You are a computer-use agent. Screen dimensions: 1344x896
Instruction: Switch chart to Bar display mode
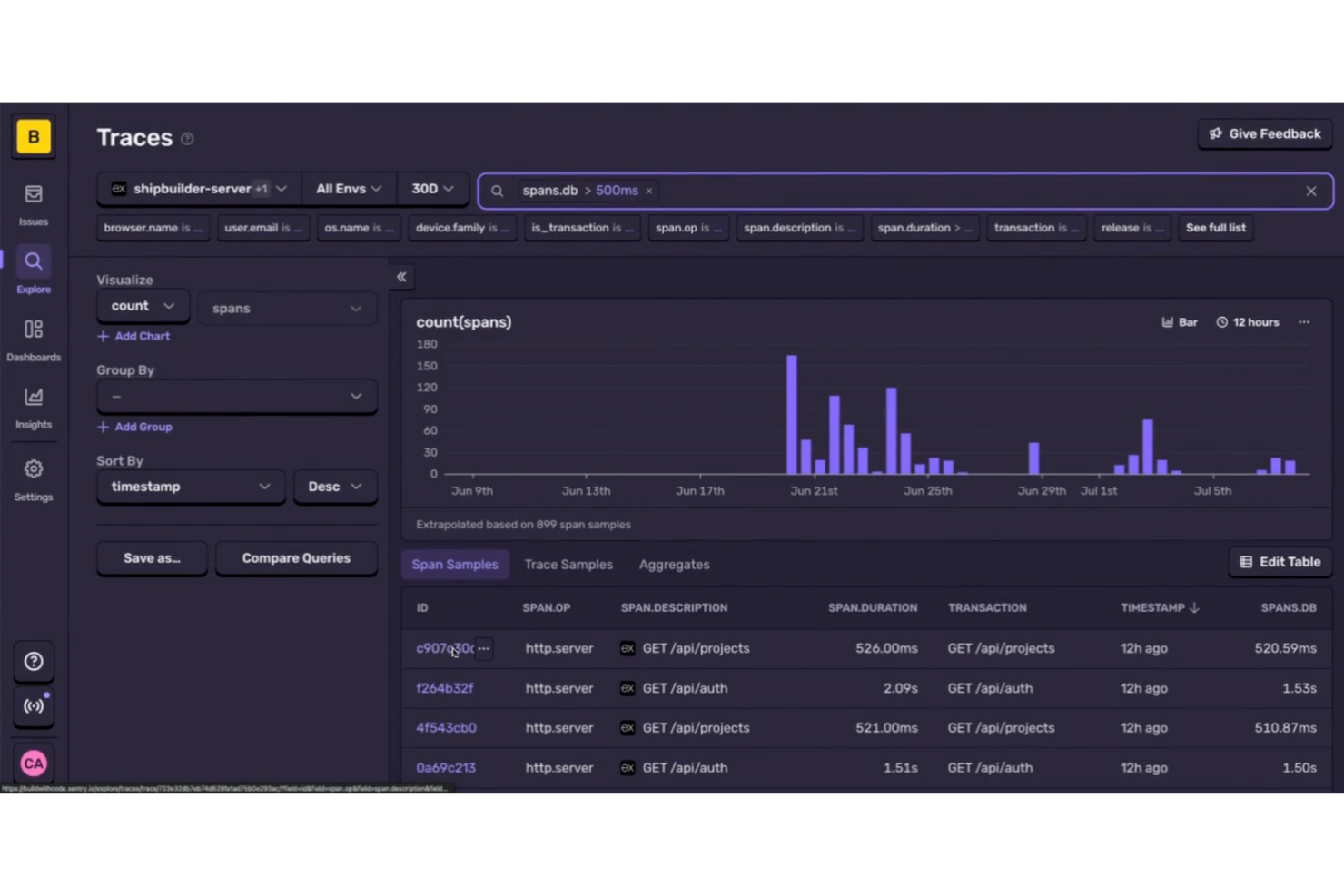[x=1179, y=321]
